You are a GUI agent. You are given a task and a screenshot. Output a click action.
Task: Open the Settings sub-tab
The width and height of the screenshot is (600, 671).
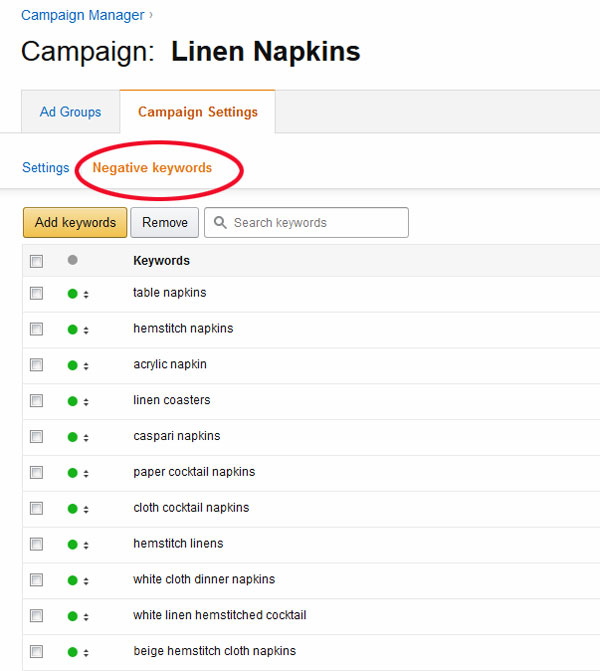pos(46,167)
